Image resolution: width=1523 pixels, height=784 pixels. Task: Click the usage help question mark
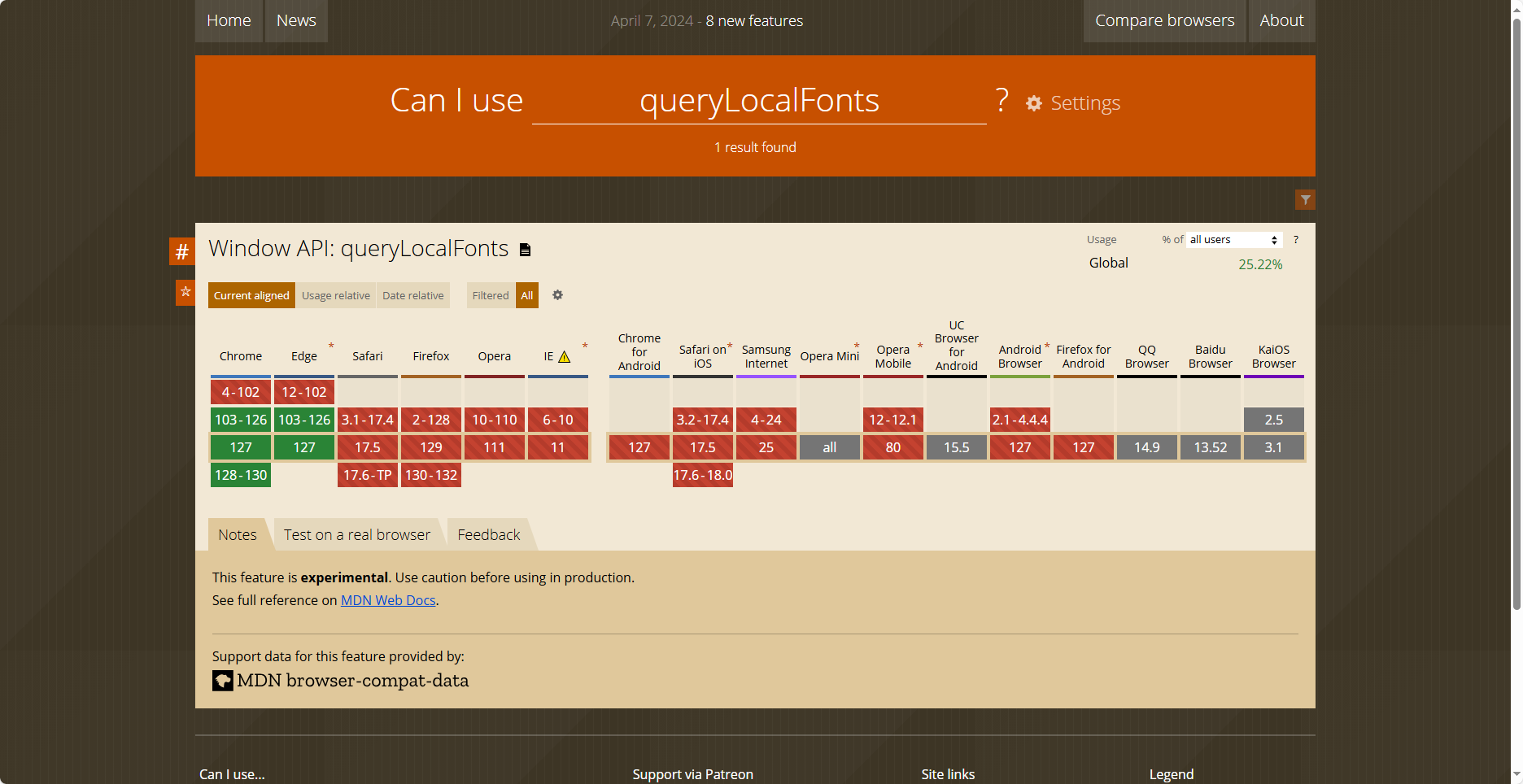pos(1296,240)
